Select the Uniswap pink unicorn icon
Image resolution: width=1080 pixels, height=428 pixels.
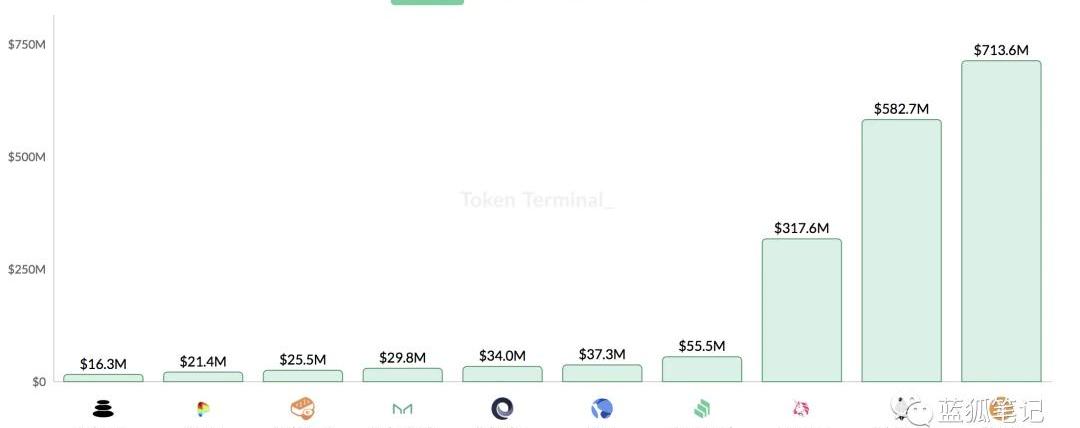[801, 409]
